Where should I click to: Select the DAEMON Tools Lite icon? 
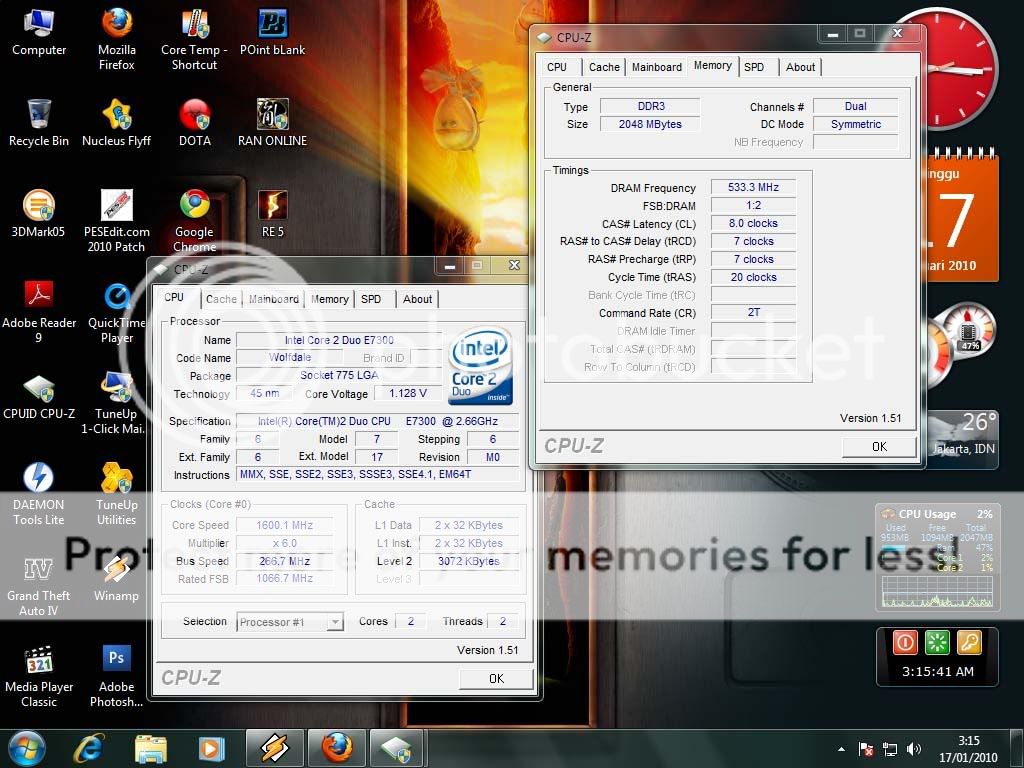click(39, 494)
